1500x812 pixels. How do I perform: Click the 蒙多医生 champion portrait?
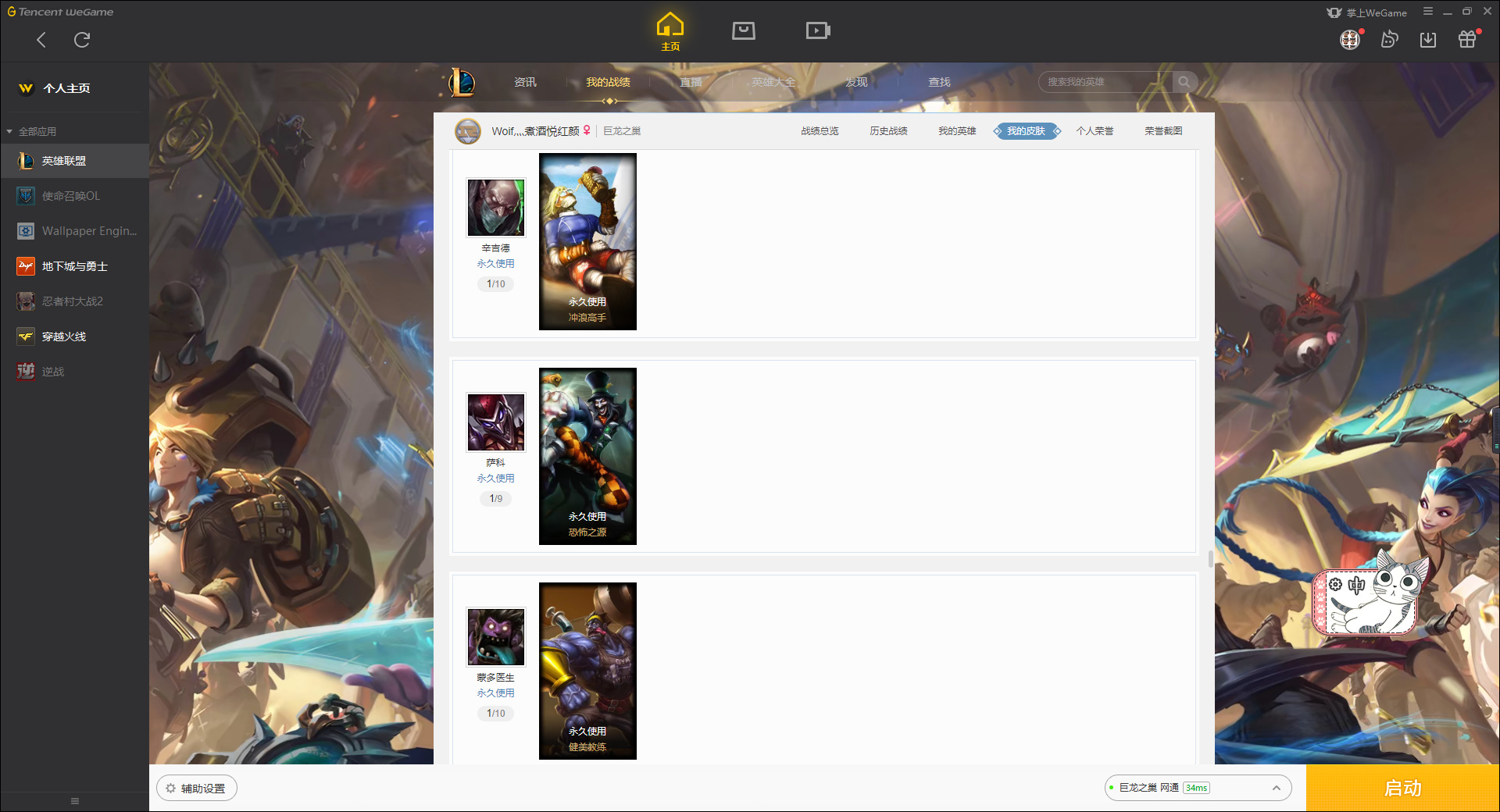[x=496, y=637]
